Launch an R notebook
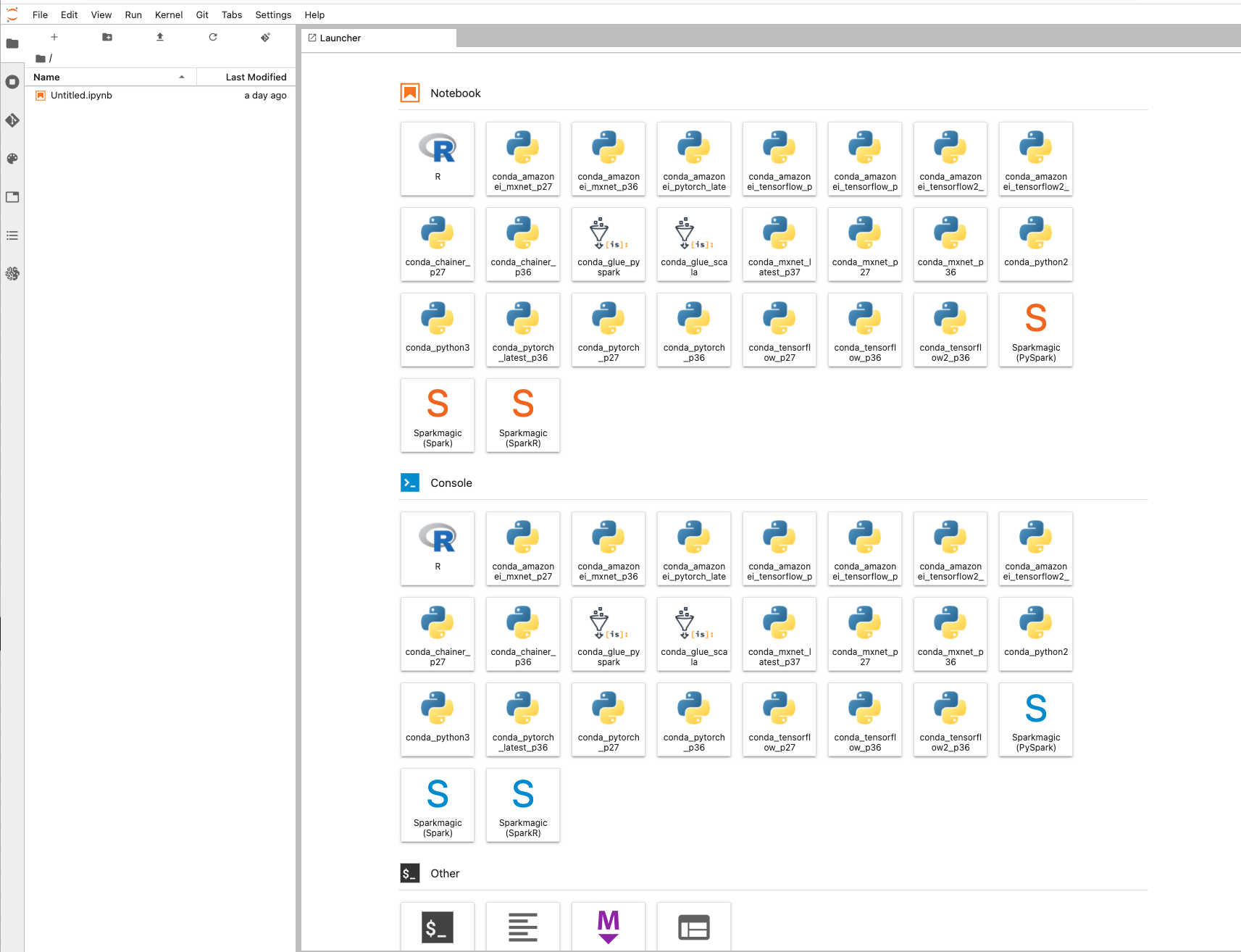Viewport: 1241px width, 952px height. tap(438, 158)
